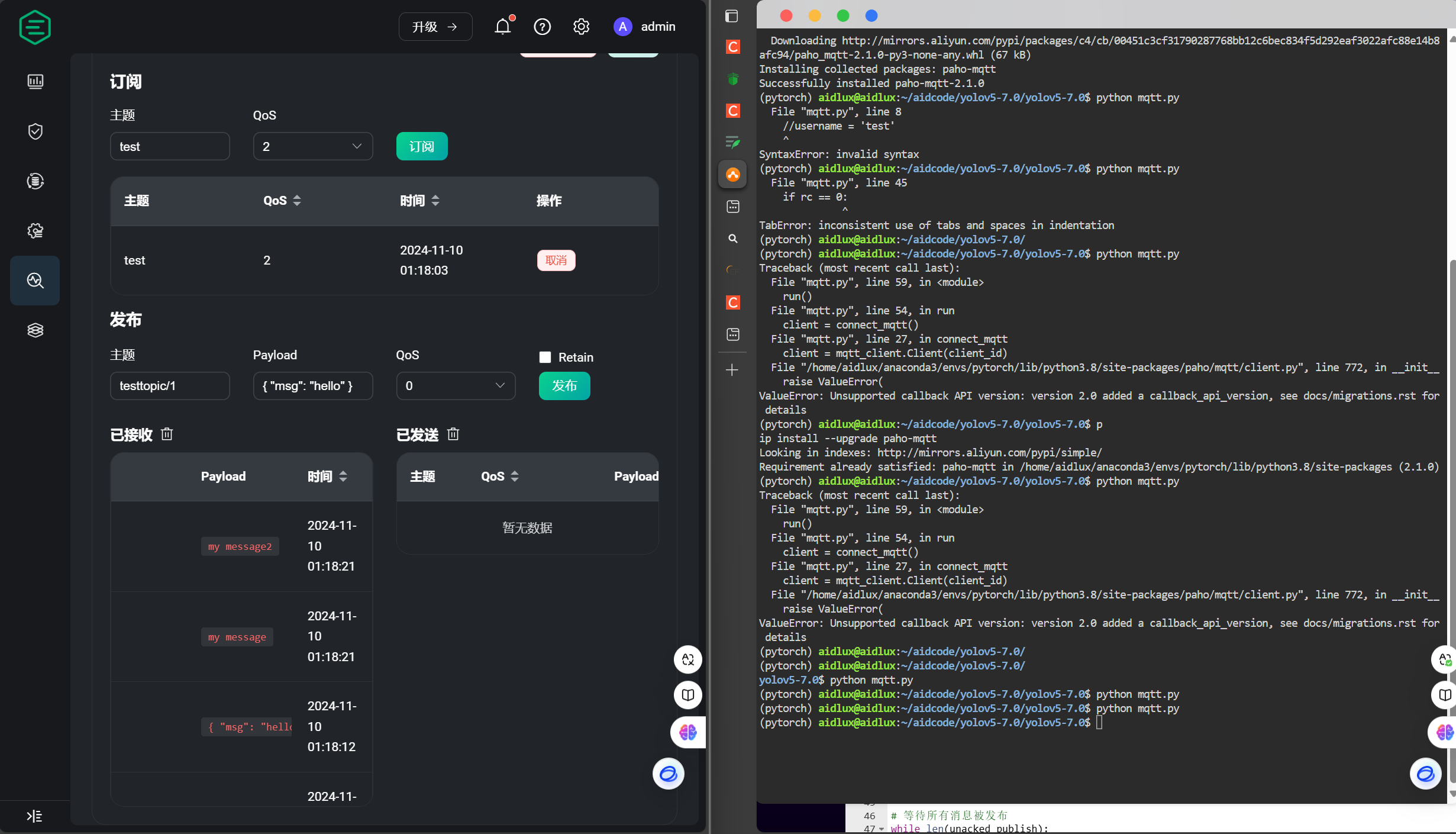Open publish QoS dropdown showing 0

pos(455,386)
